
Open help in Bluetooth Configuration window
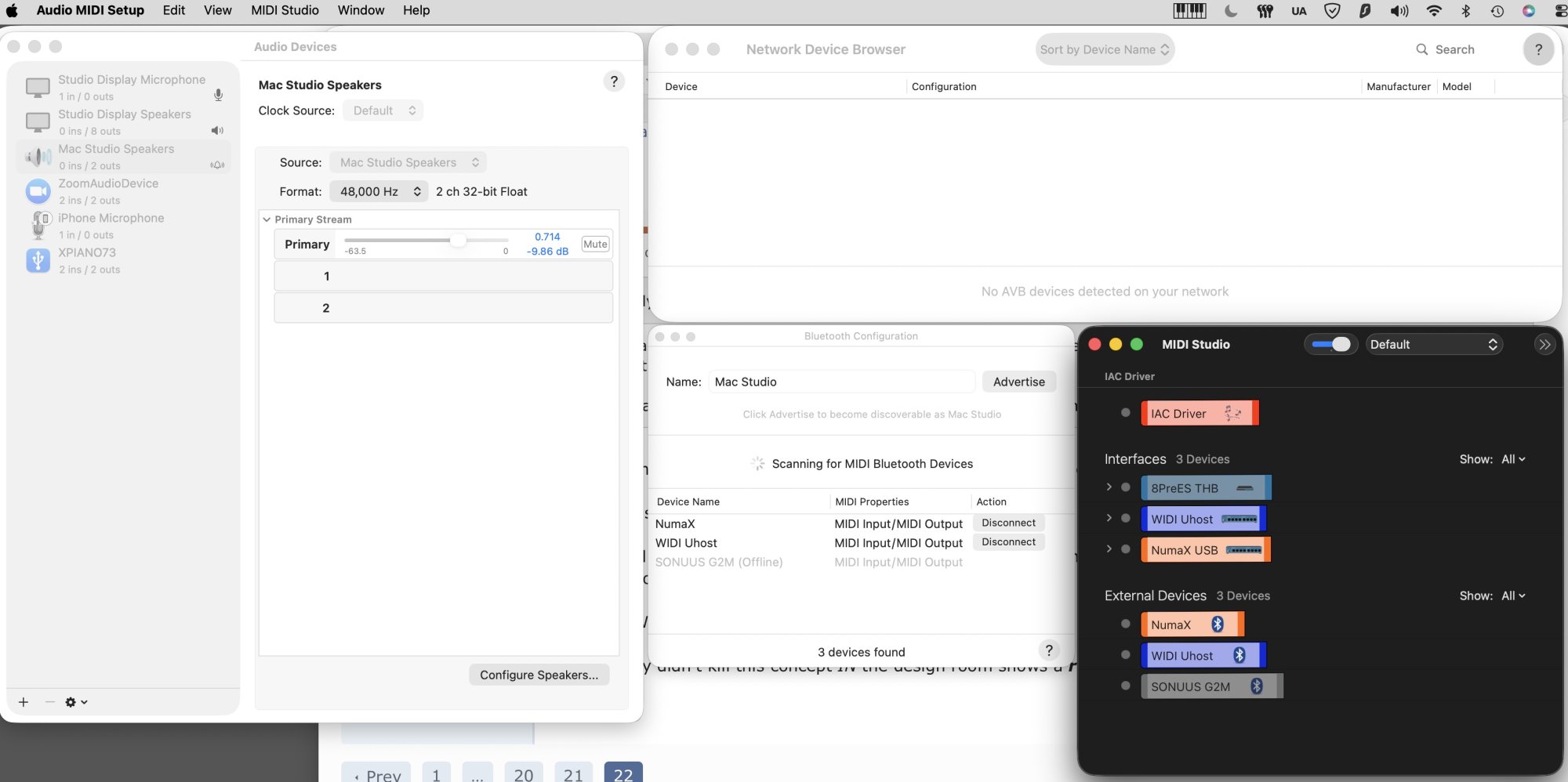pos(1049,650)
